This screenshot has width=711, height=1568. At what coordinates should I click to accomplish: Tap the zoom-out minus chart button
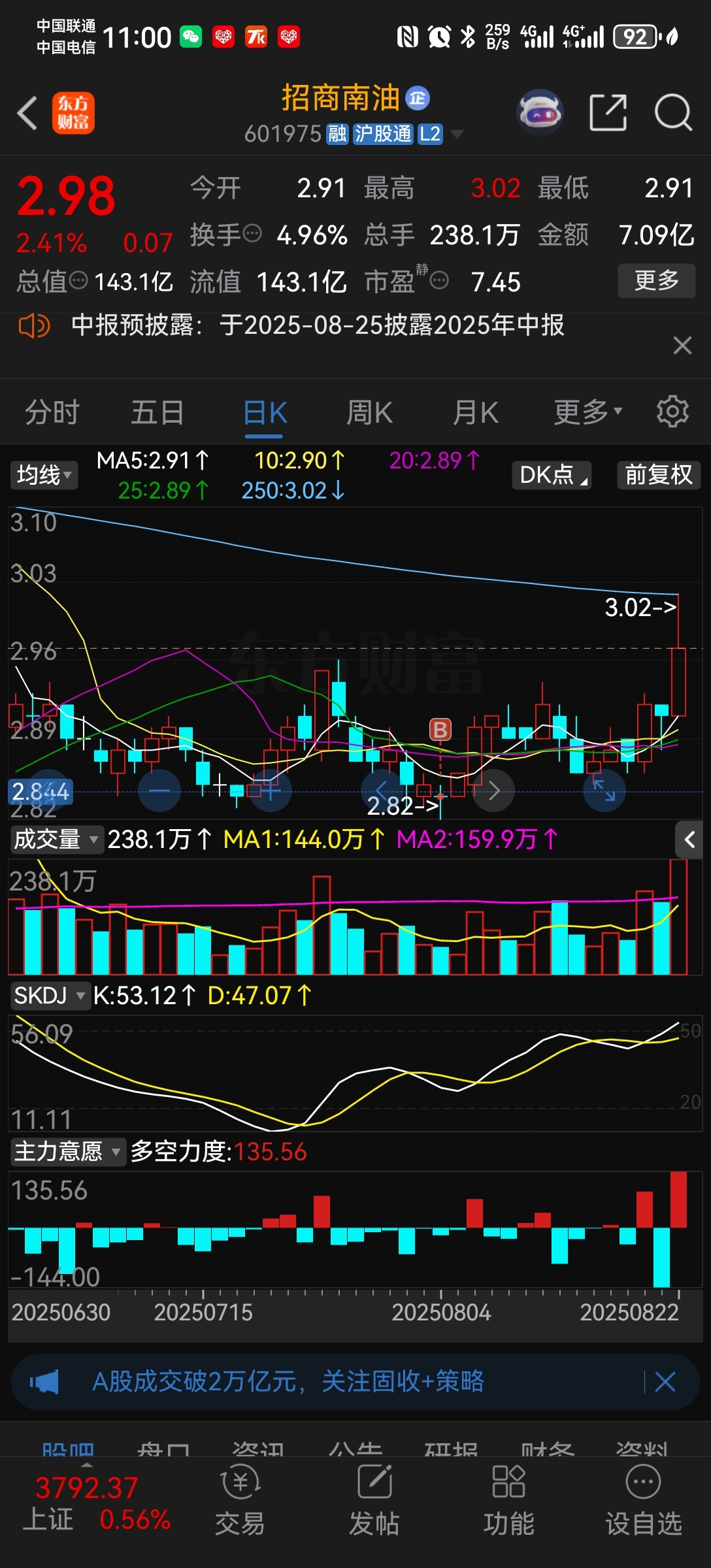[x=159, y=791]
